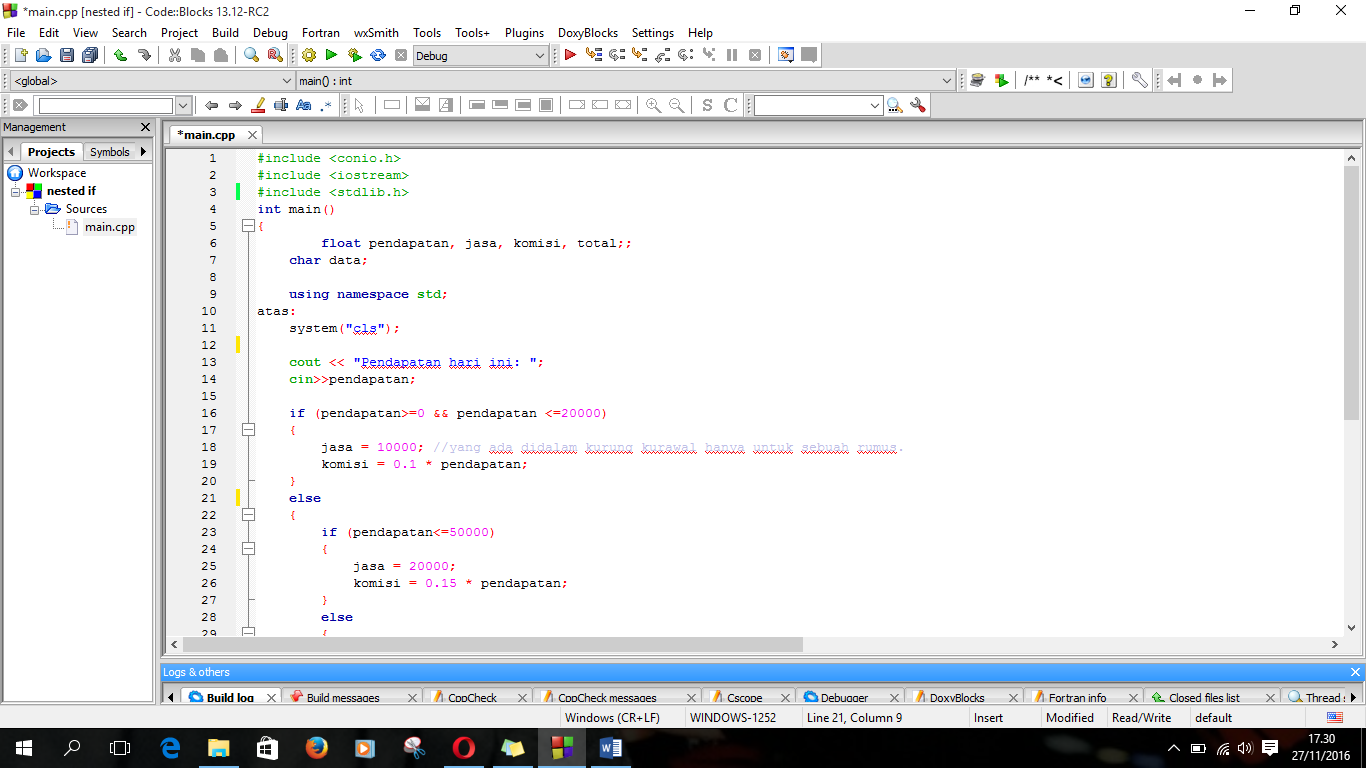Click the Redo arrow icon
Viewport: 1366px width, 768px height.
pos(144,56)
